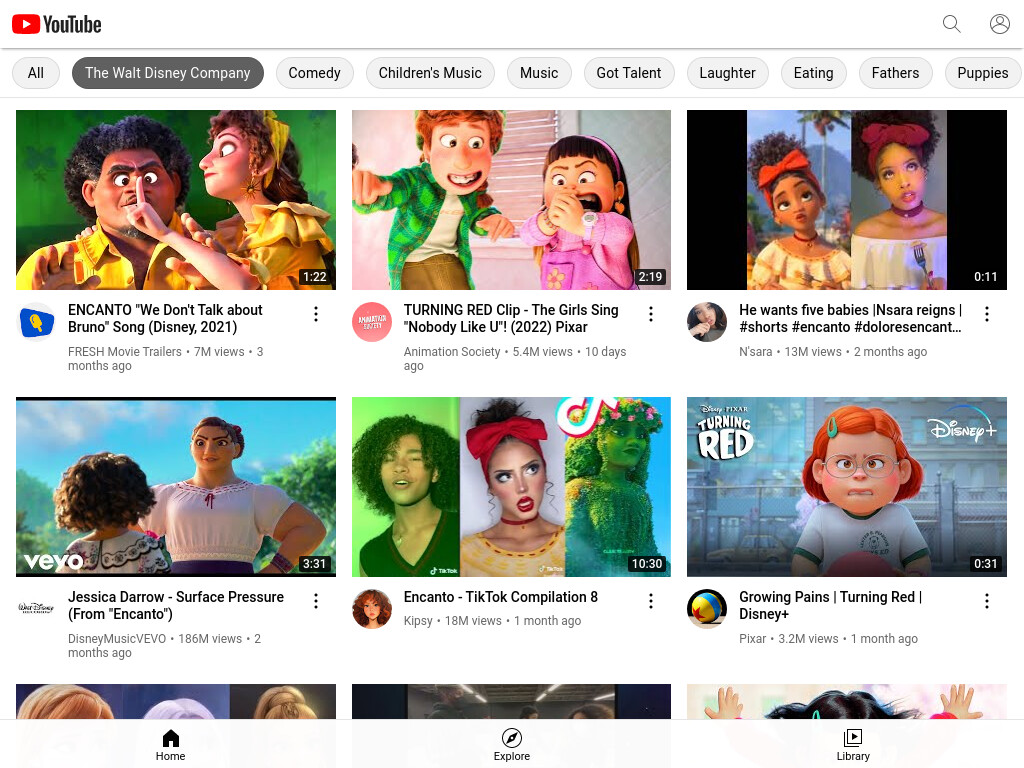
Task: Click the YouTube logo
Action: (57, 25)
